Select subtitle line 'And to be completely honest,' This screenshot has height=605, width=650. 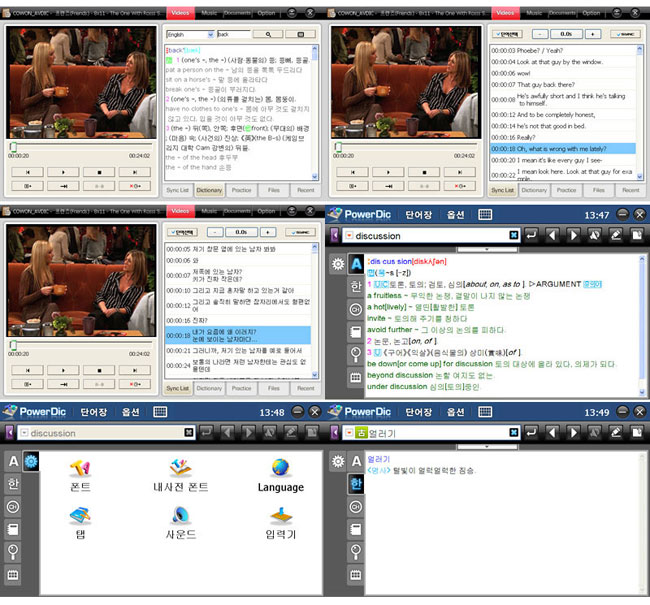click(563, 115)
